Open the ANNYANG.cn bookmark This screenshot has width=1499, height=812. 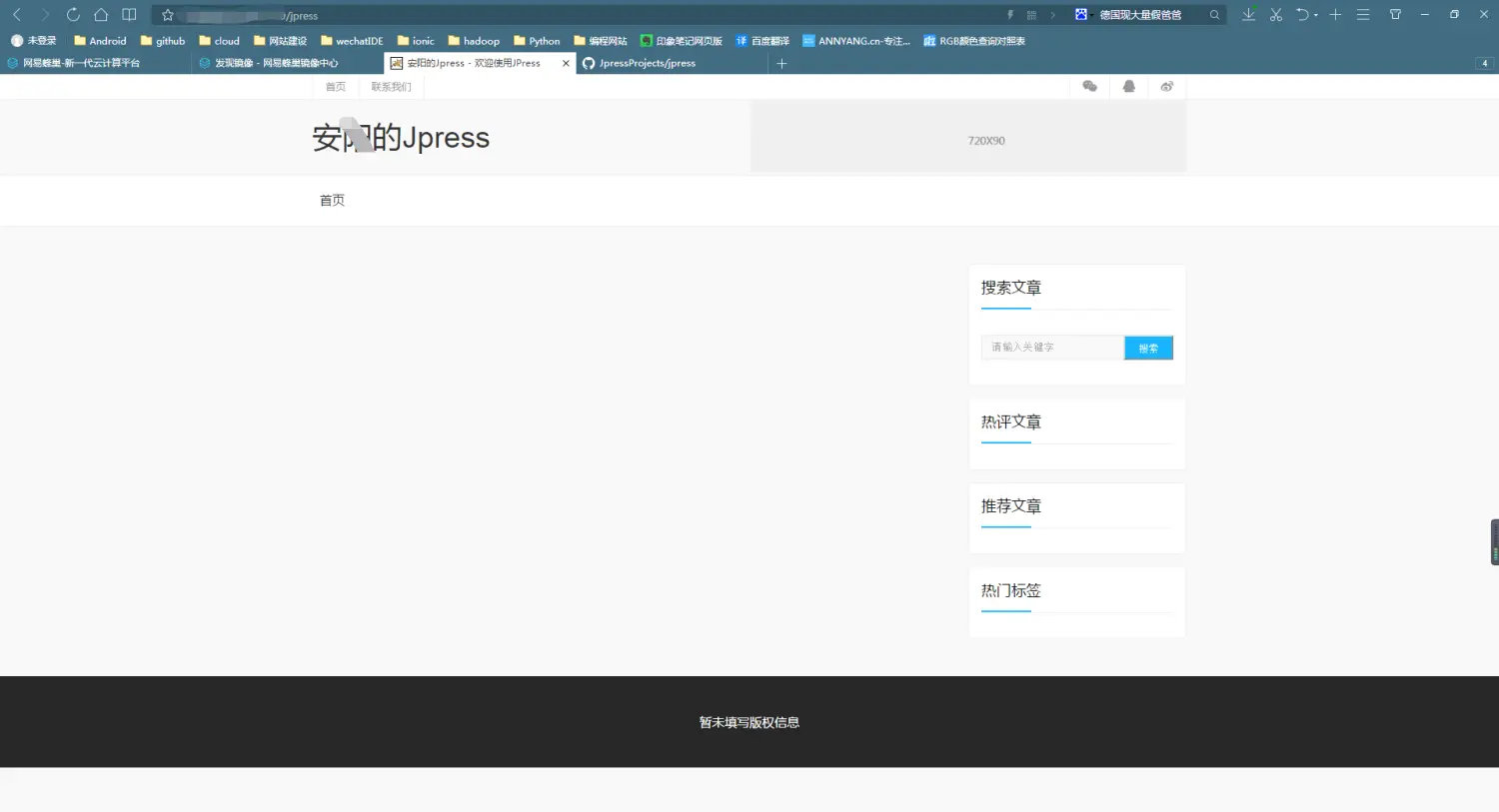point(856,41)
